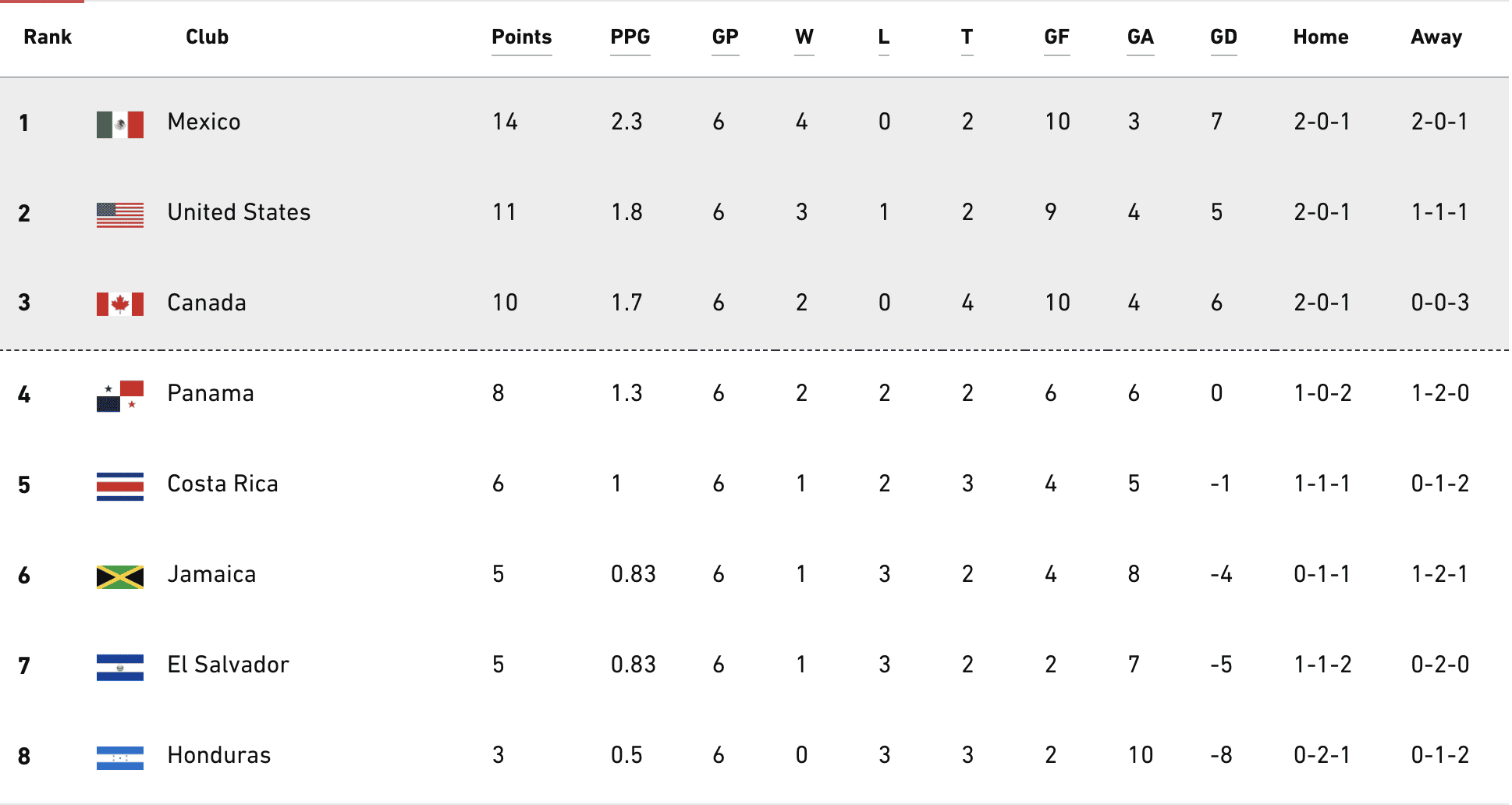The height and width of the screenshot is (805, 1512).
Task: Click the Jamaica flag icon
Action: point(120,576)
